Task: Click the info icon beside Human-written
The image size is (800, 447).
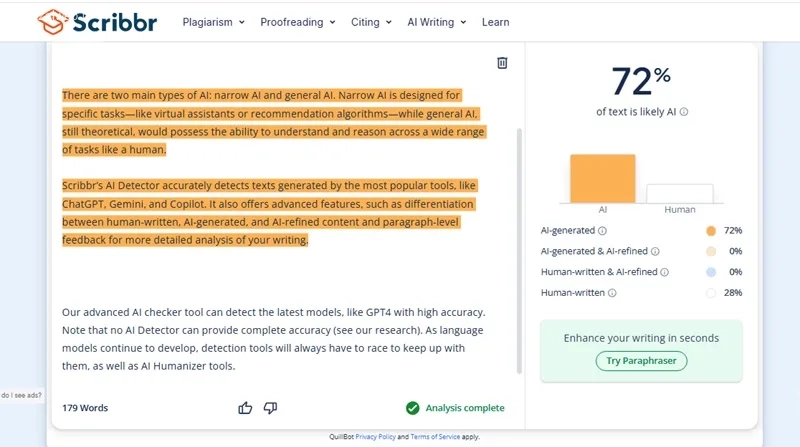Action: click(612, 293)
